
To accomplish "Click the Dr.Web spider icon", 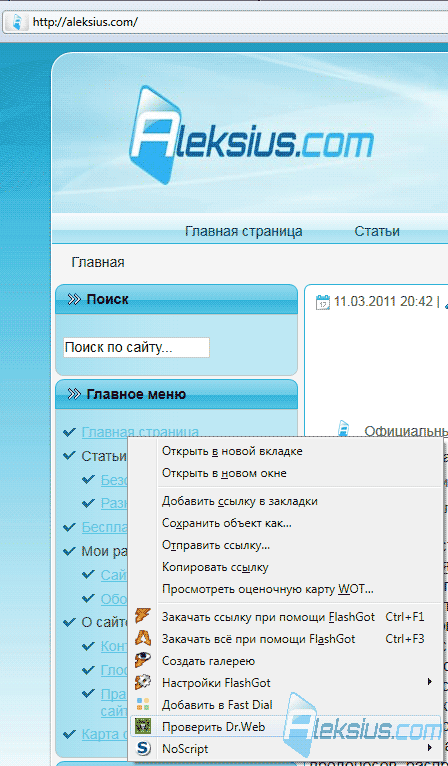I will coord(143,726).
